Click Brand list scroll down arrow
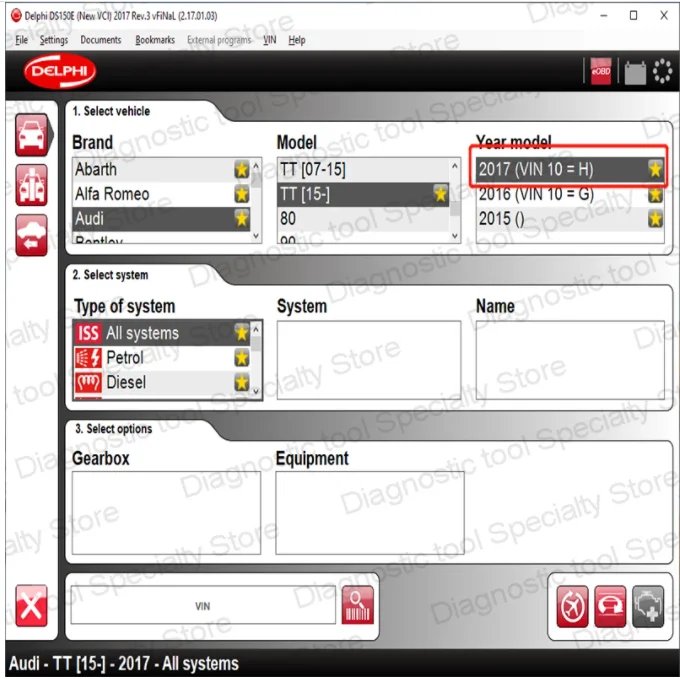Screen dimensions: 680x679 [256, 236]
